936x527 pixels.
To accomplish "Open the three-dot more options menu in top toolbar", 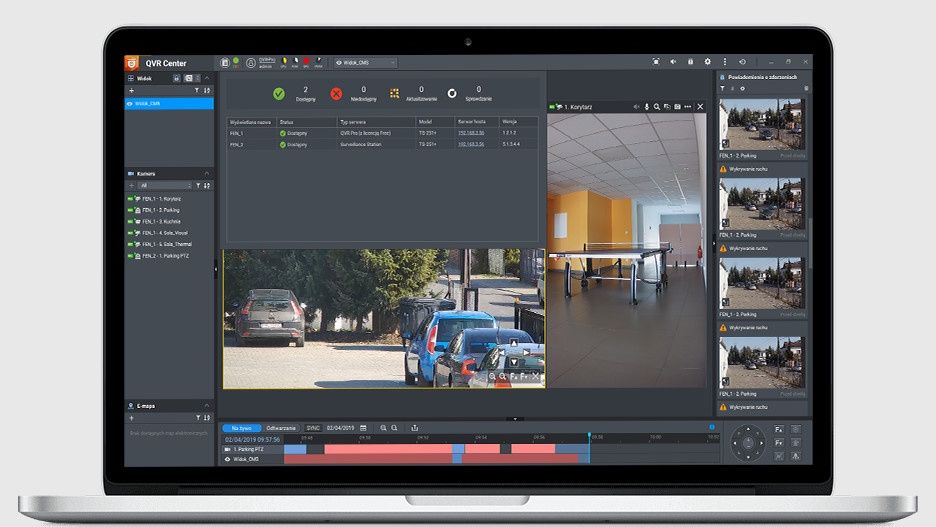I will coord(725,61).
